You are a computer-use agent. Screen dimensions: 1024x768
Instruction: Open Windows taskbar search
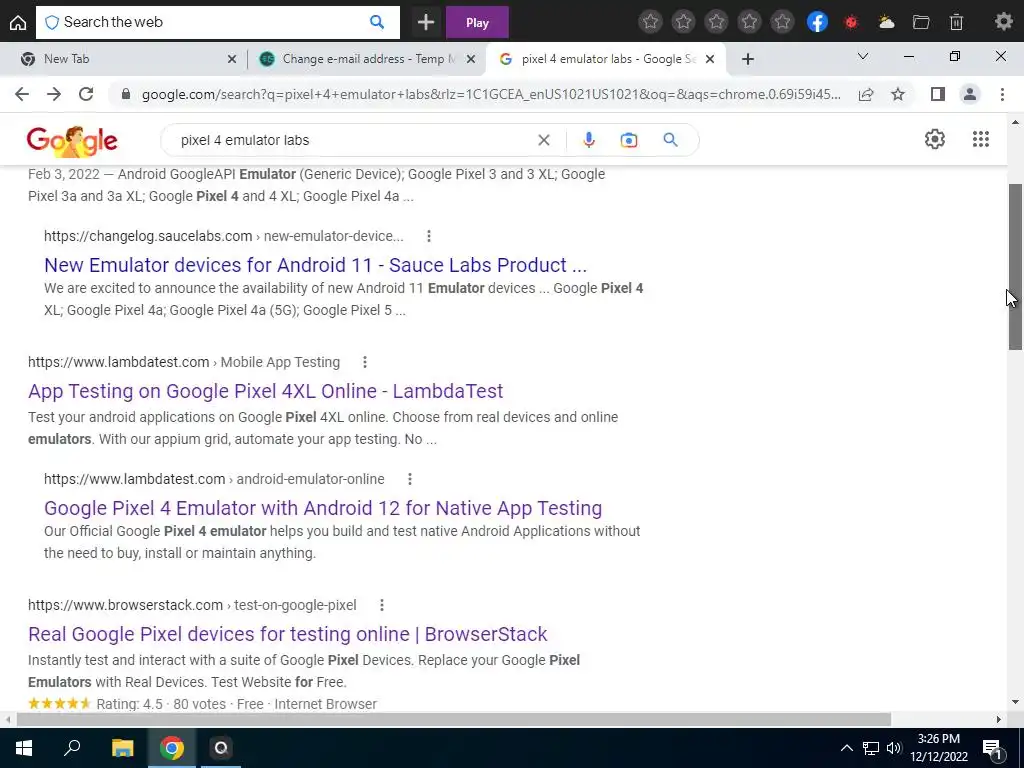72,748
